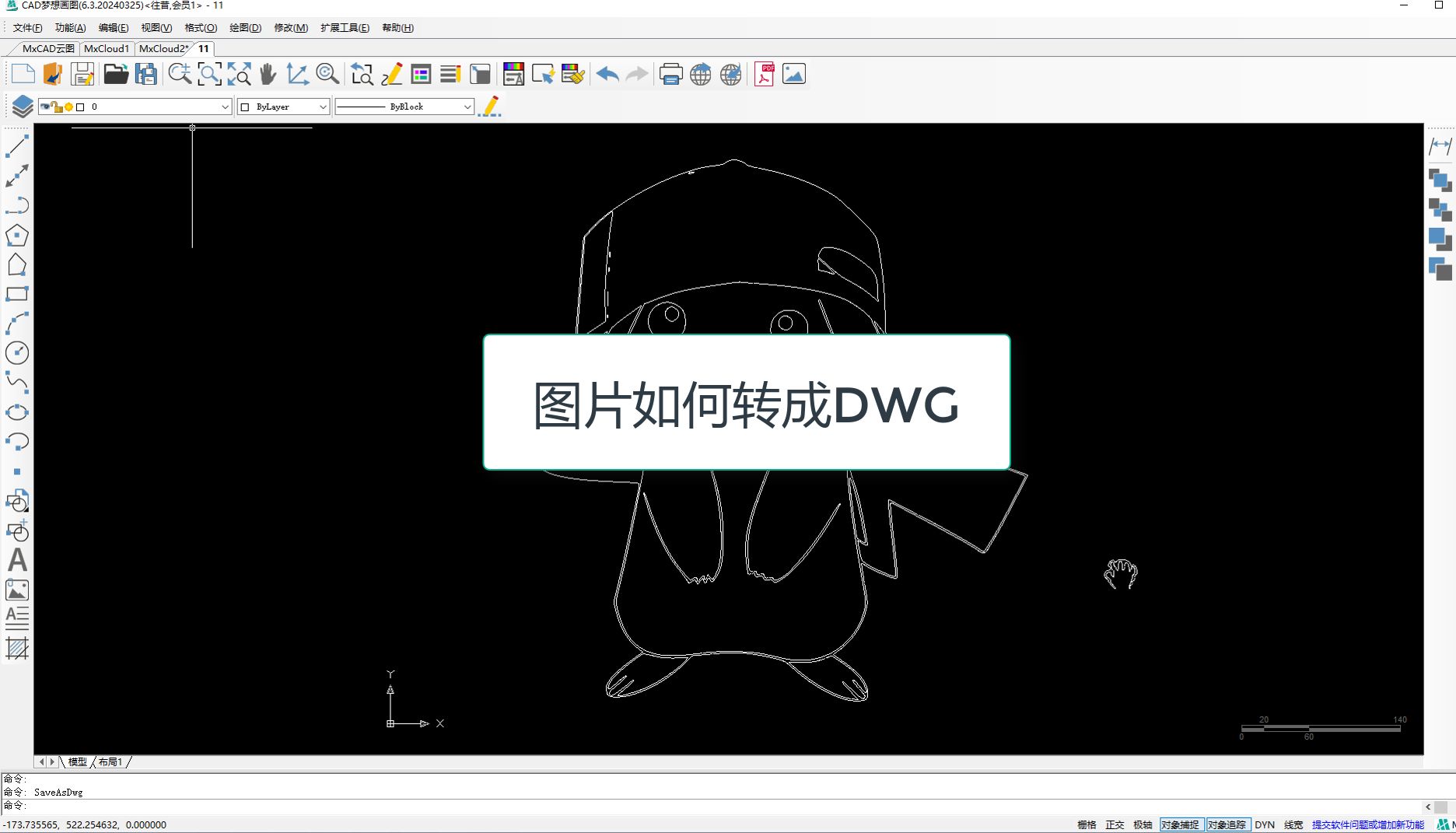Image resolution: width=1456 pixels, height=833 pixels.
Task: Toggle 栅格 grid mode
Action: coord(1087,824)
